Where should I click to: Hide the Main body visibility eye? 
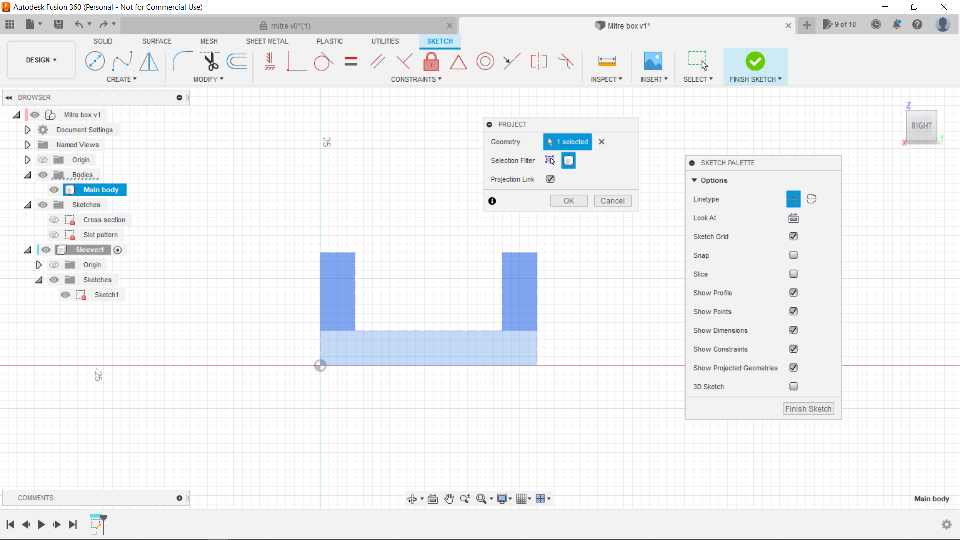54,190
